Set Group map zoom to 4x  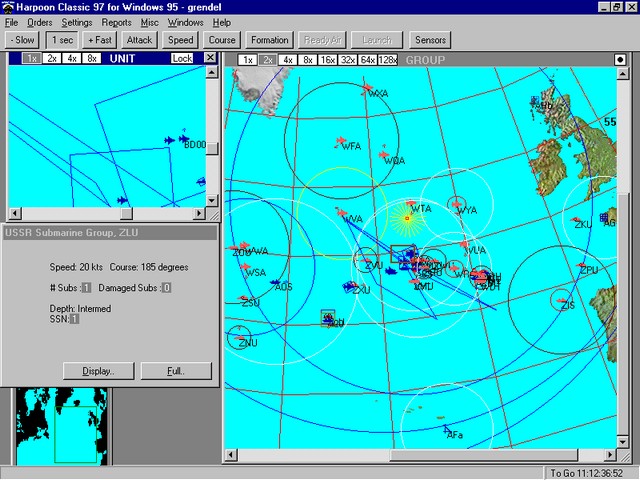(288, 60)
